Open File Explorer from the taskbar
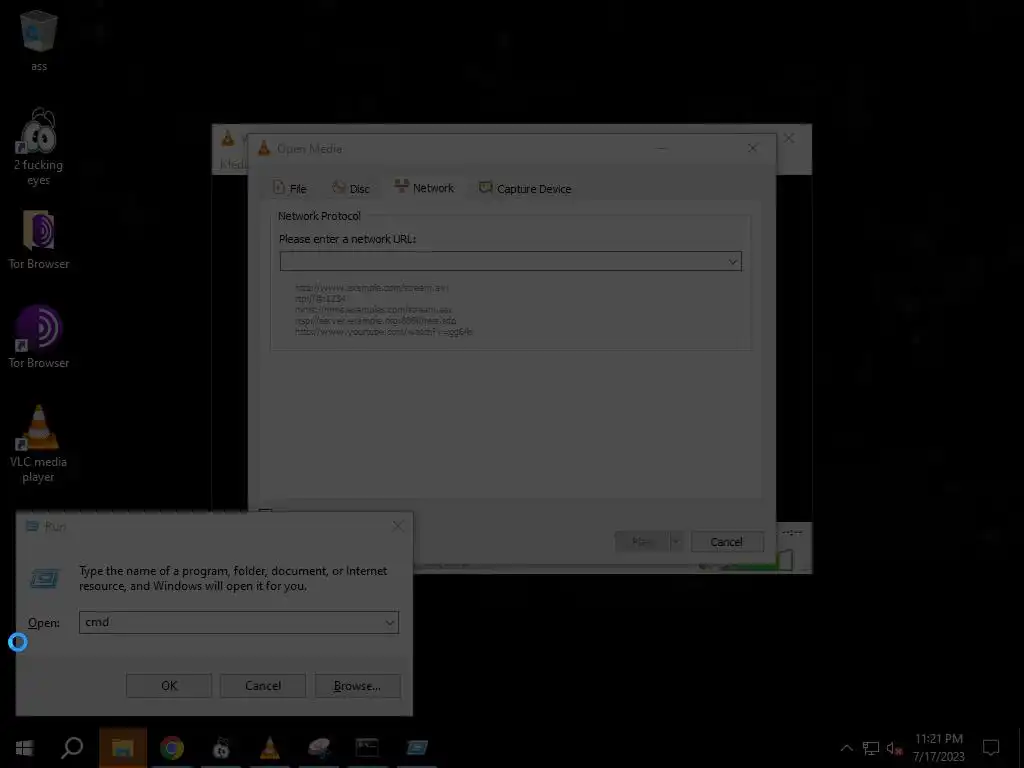 pyautogui.click(x=122, y=748)
